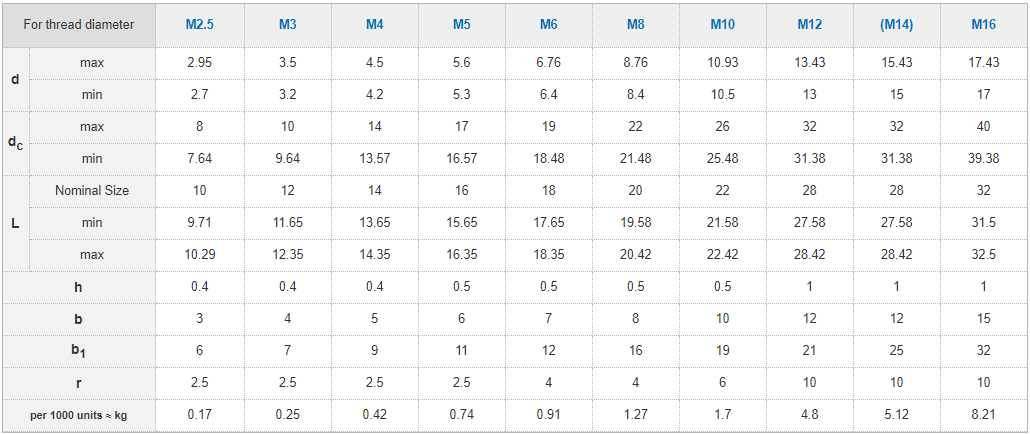Image resolution: width=1030 pixels, height=434 pixels.
Task: Click the 6.76 value under M6
Action: point(549,63)
